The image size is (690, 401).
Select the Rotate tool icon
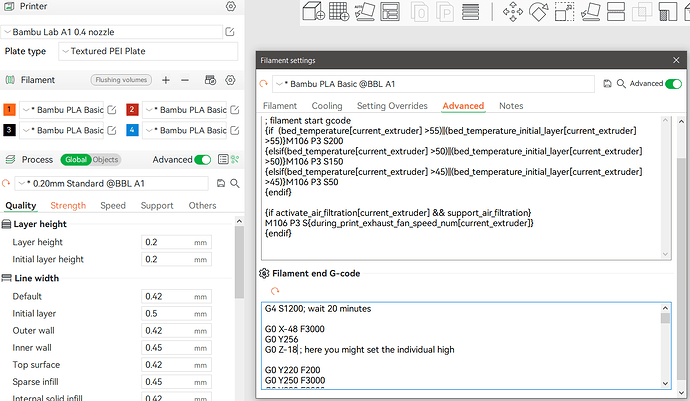pos(539,11)
